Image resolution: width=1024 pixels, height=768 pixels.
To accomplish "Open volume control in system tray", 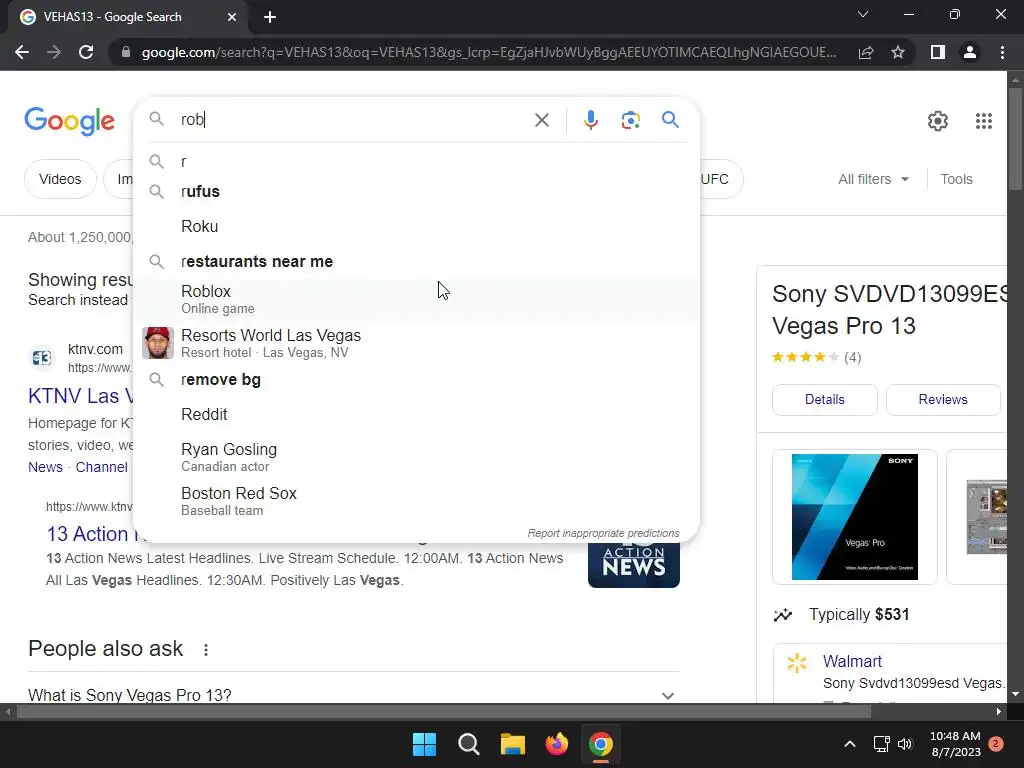I will (905, 744).
